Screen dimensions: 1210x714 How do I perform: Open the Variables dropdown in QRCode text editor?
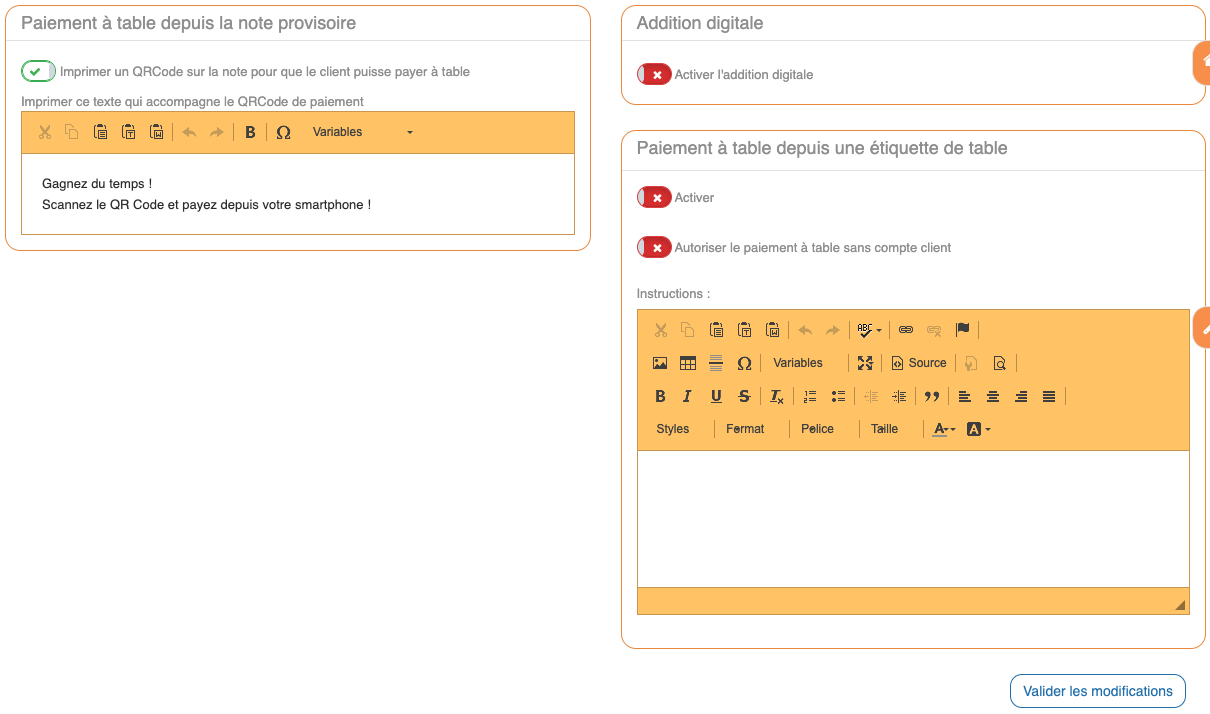point(361,132)
